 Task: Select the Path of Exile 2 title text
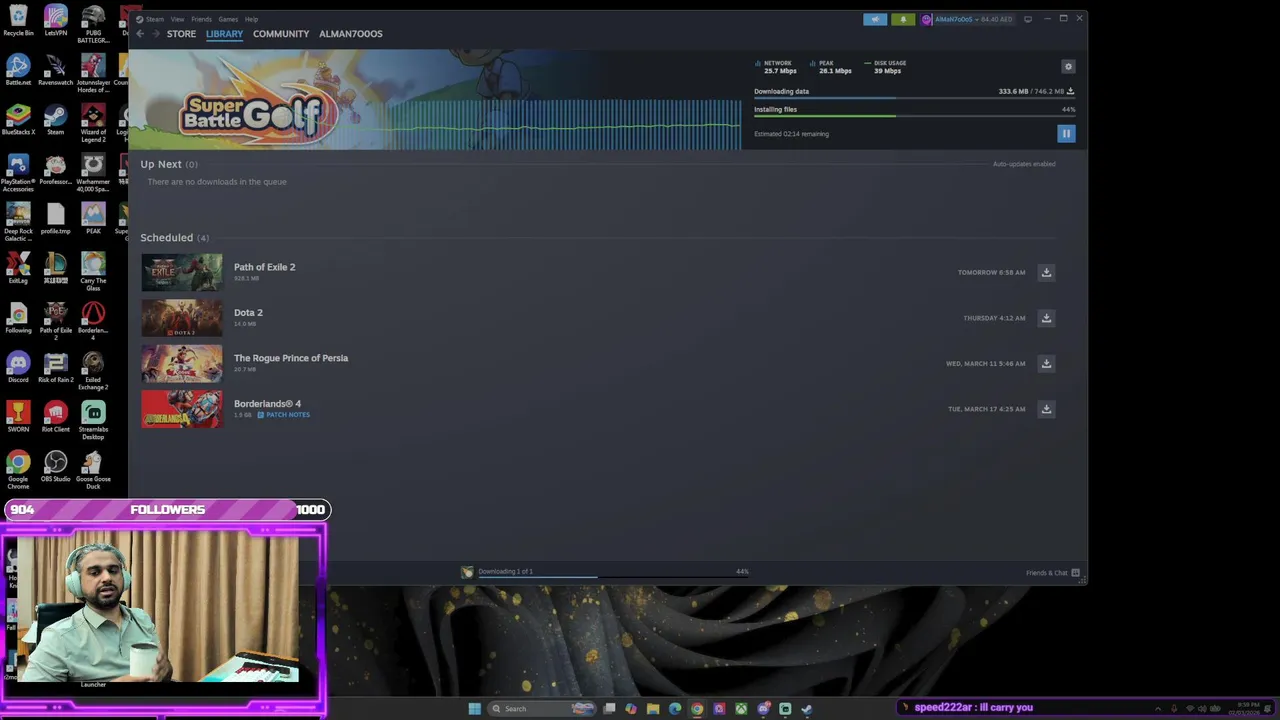[264, 267]
